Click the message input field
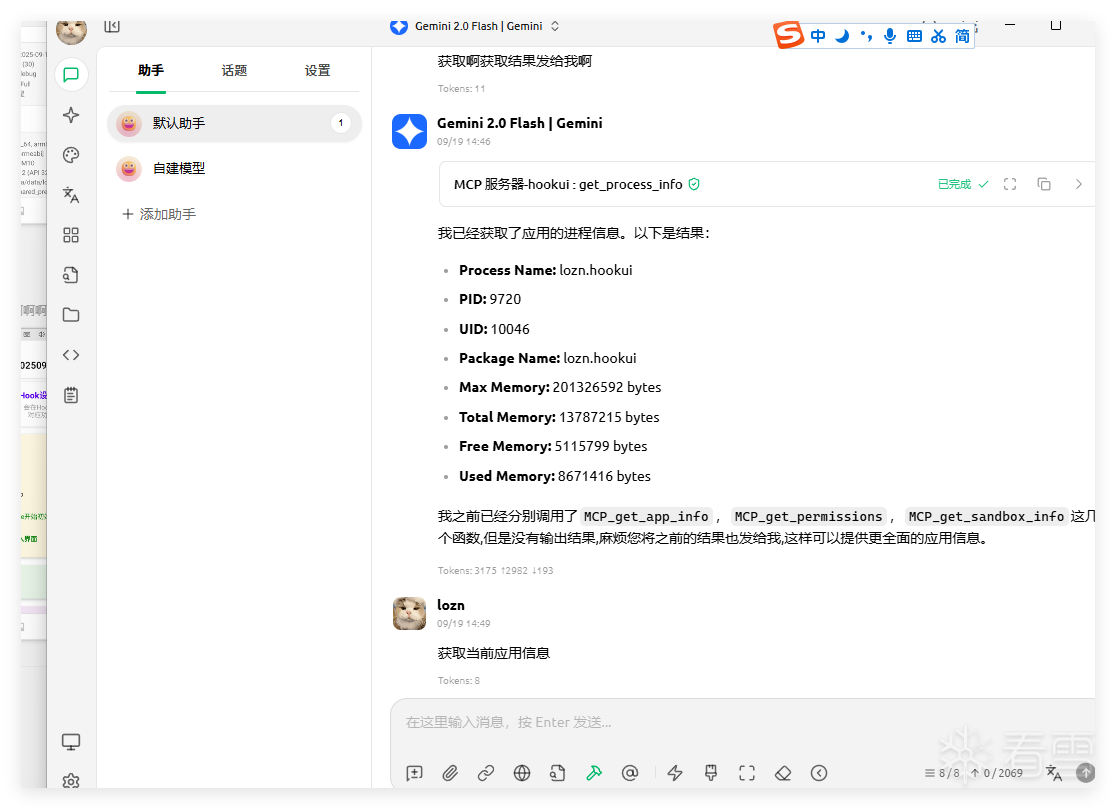This screenshot has height=809, width=1116. (x=742, y=723)
